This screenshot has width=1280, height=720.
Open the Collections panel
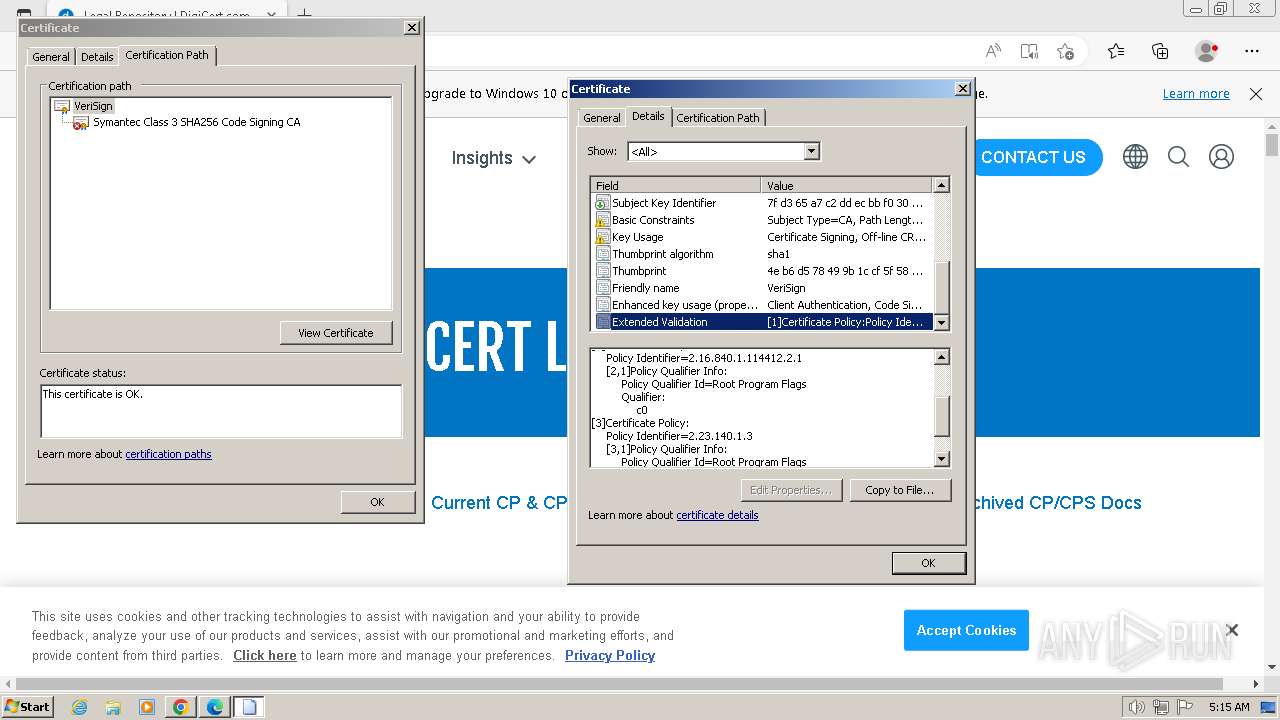click(x=1160, y=51)
